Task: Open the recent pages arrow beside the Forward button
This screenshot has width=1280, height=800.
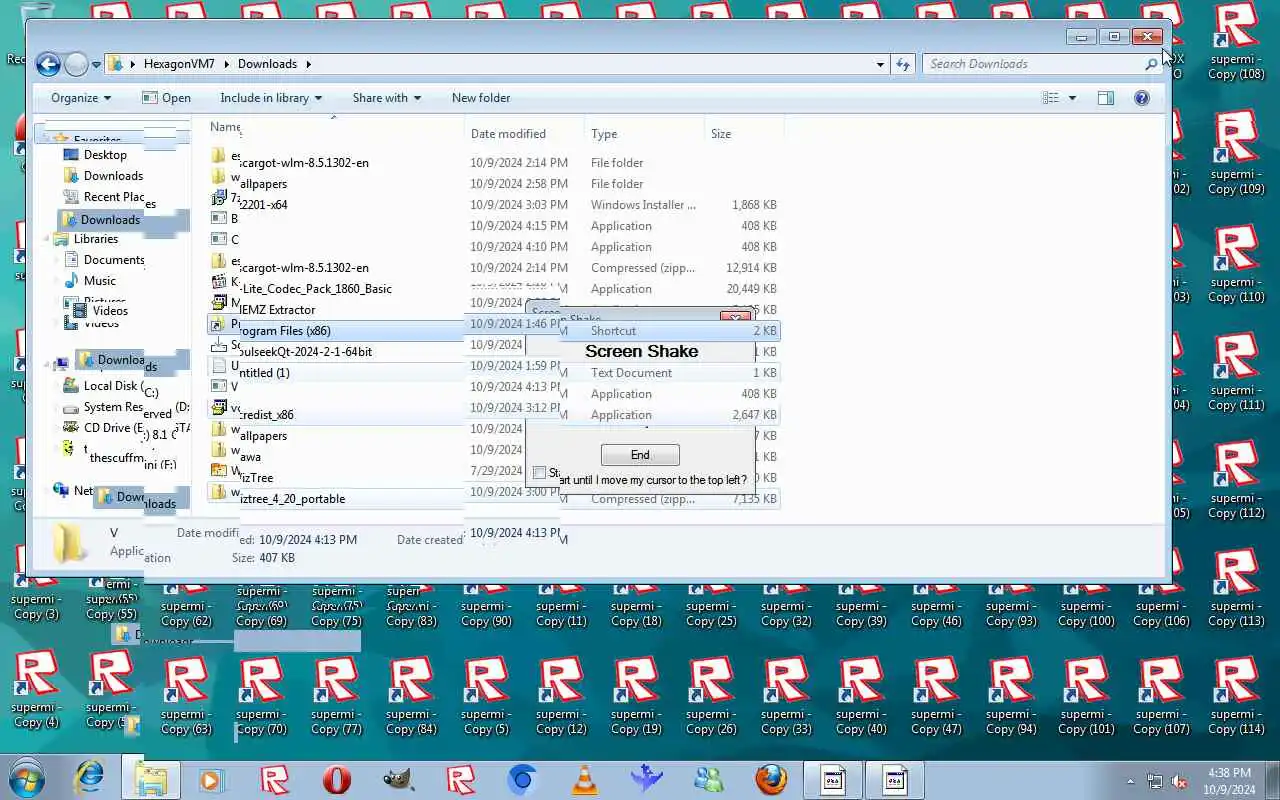Action: tap(96, 65)
